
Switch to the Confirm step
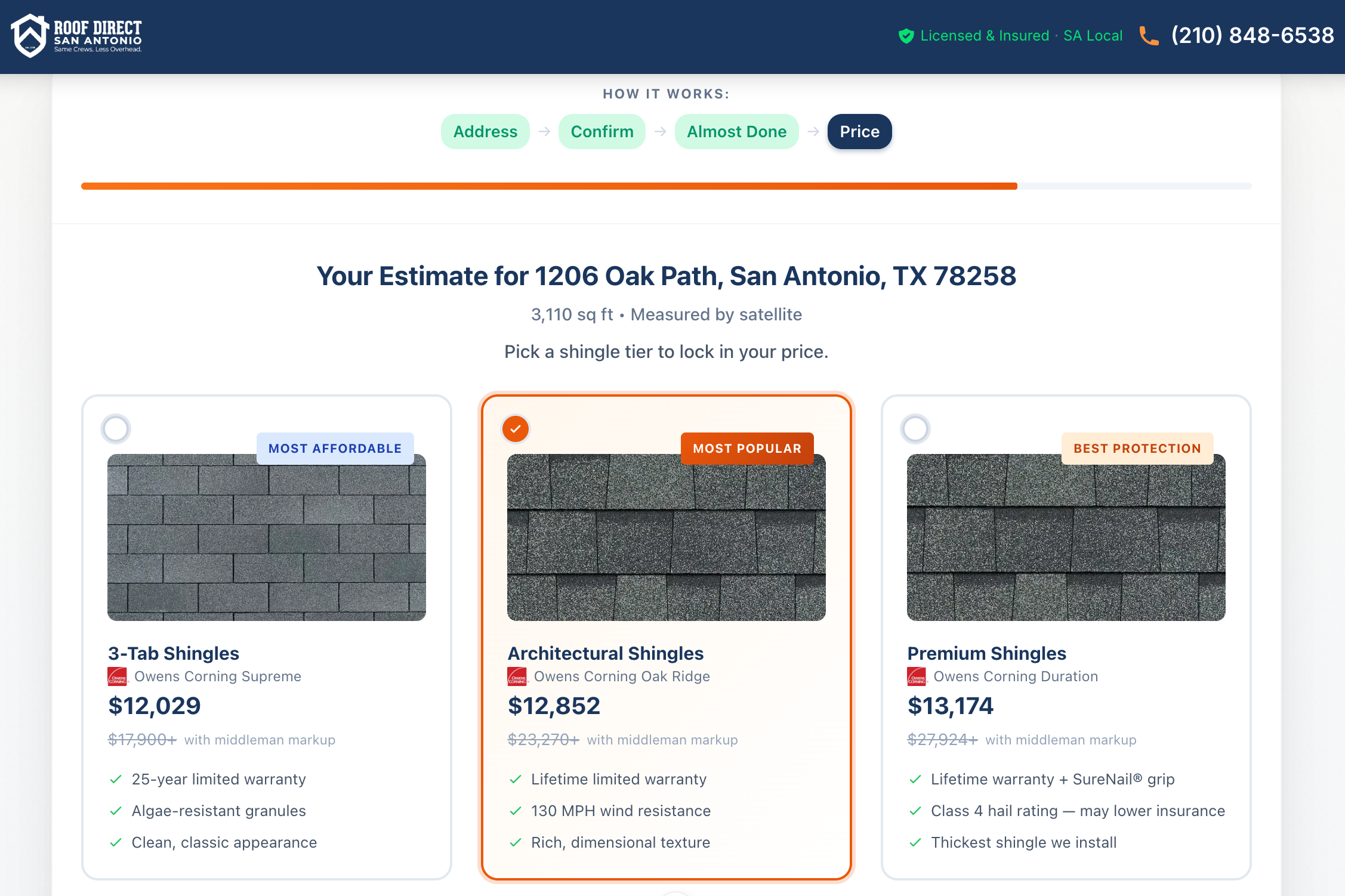point(601,131)
